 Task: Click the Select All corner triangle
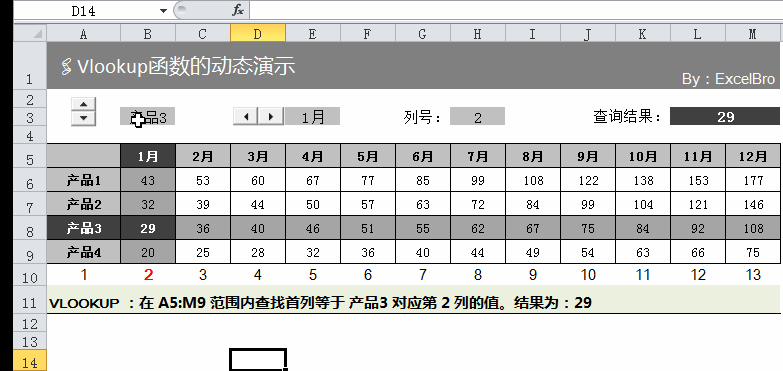[30, 34]
